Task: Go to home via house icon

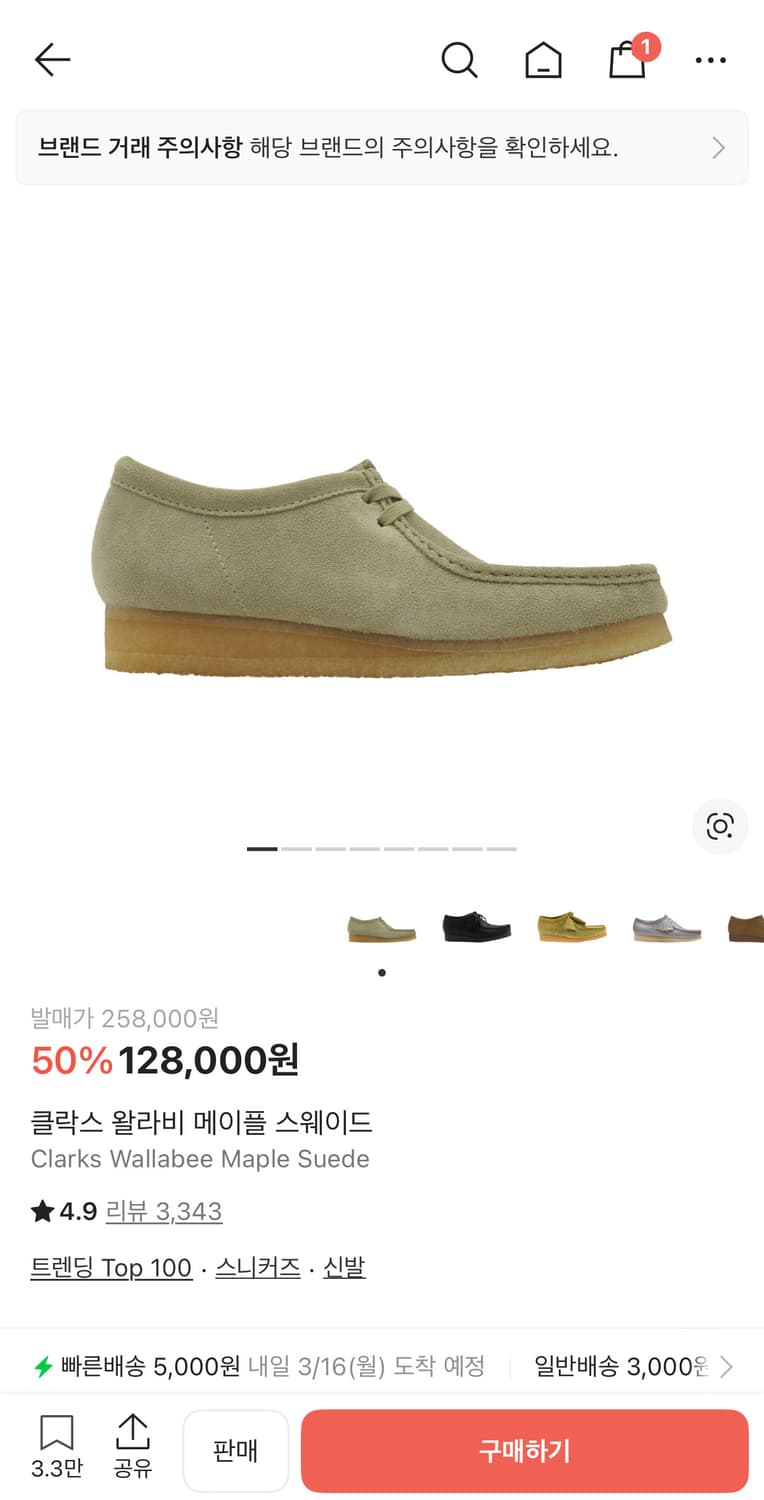Action: click(543, 60)
